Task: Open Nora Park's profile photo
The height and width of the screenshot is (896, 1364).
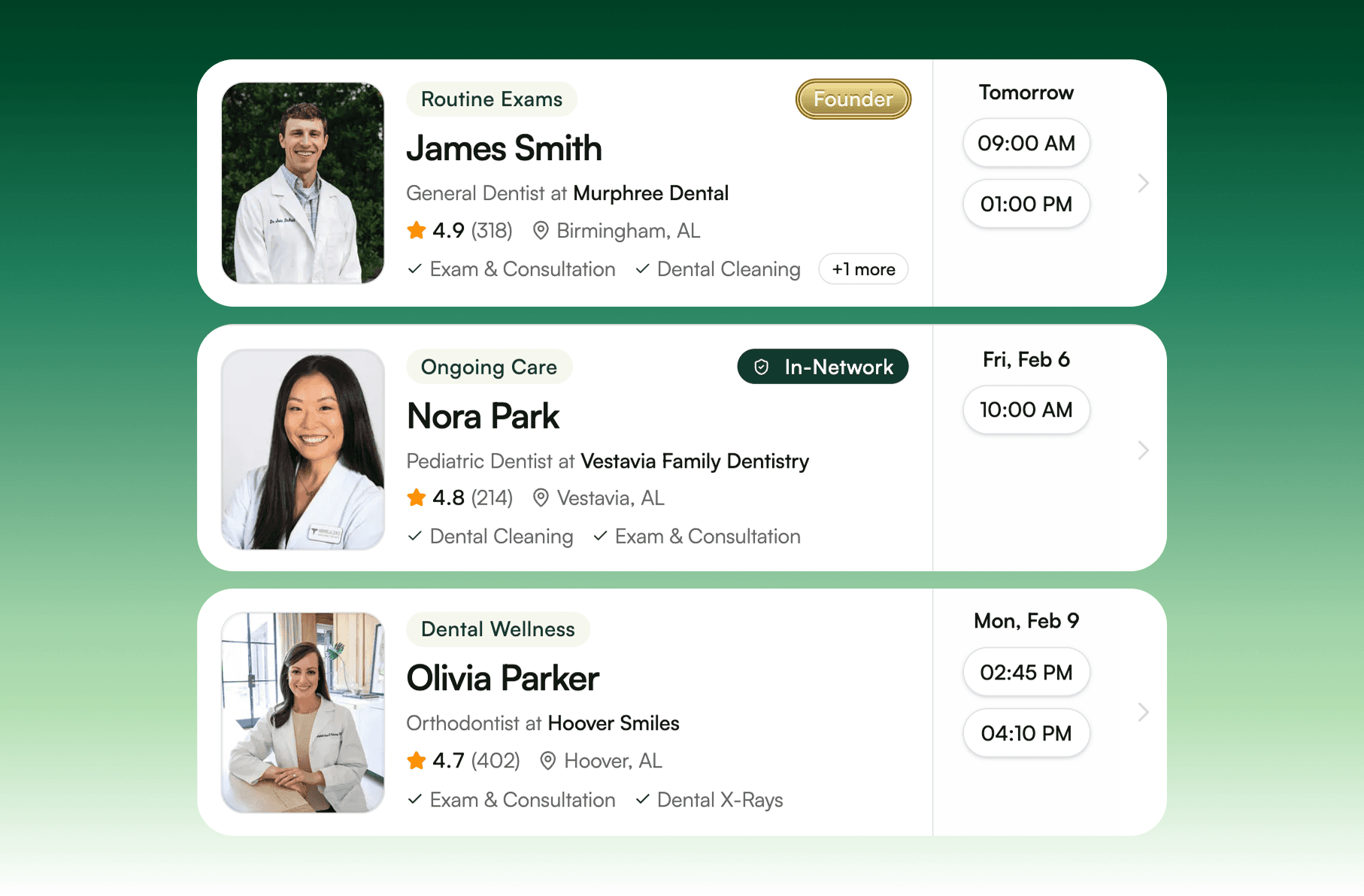Action: (303, 450)
